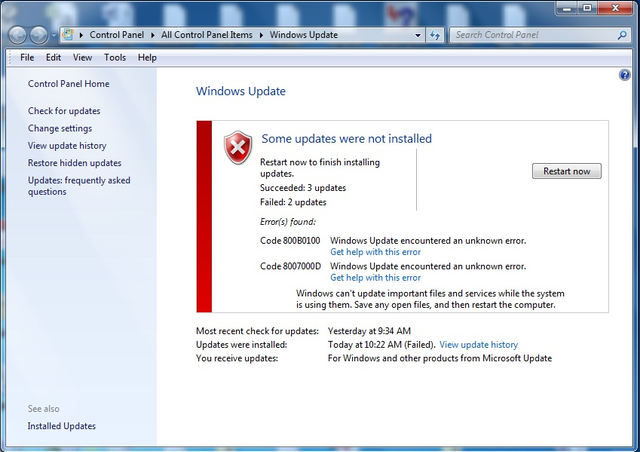Click 'Failed: 2 updates' text

coord(293,202)
